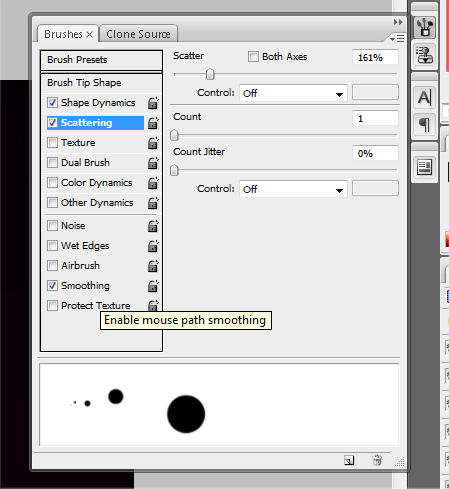This screenshot has height=489, width=449.
Task: Enable the Both Axes checkbox
Action: 253,57
